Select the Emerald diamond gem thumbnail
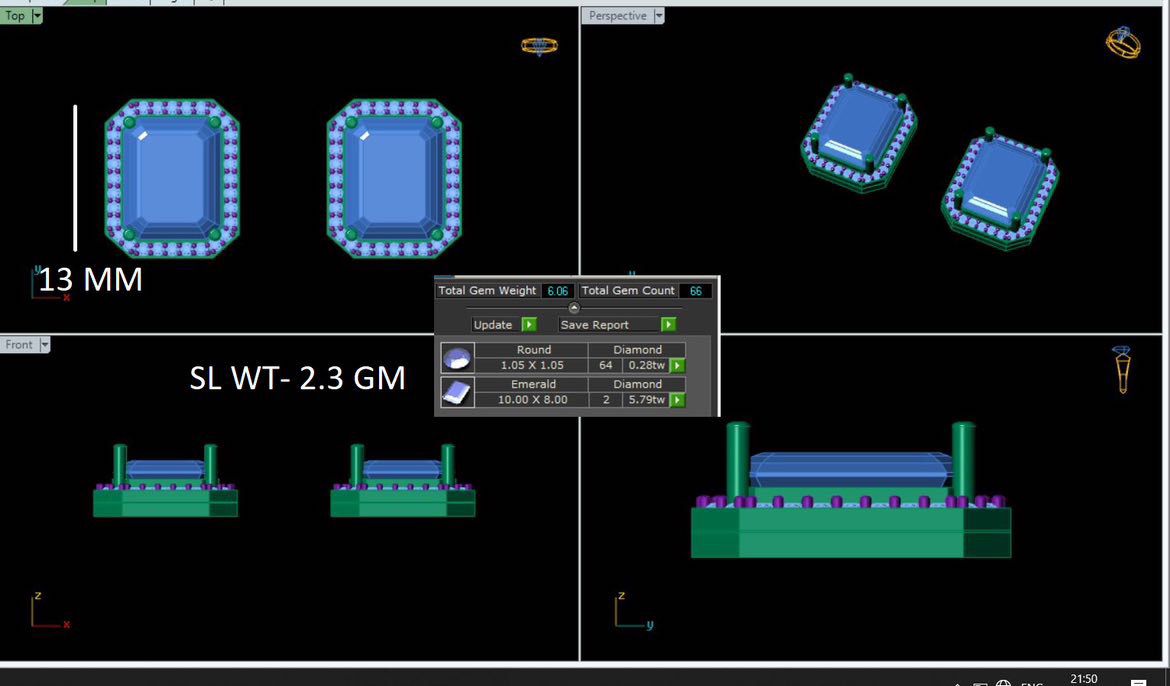Screen dimensions: 1170x686 click(457, 392)
